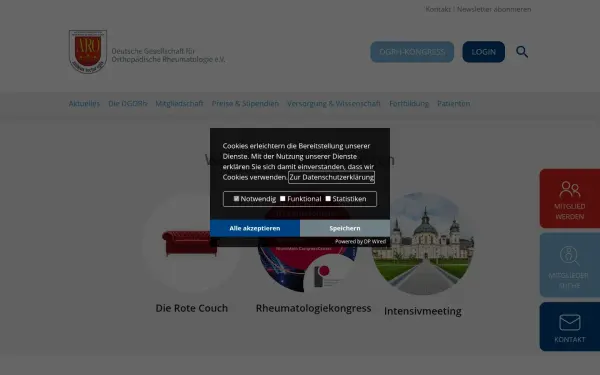Screen dimensions: 600x375
Task: Open the Patienten menu
Action: tap(453, 103)
